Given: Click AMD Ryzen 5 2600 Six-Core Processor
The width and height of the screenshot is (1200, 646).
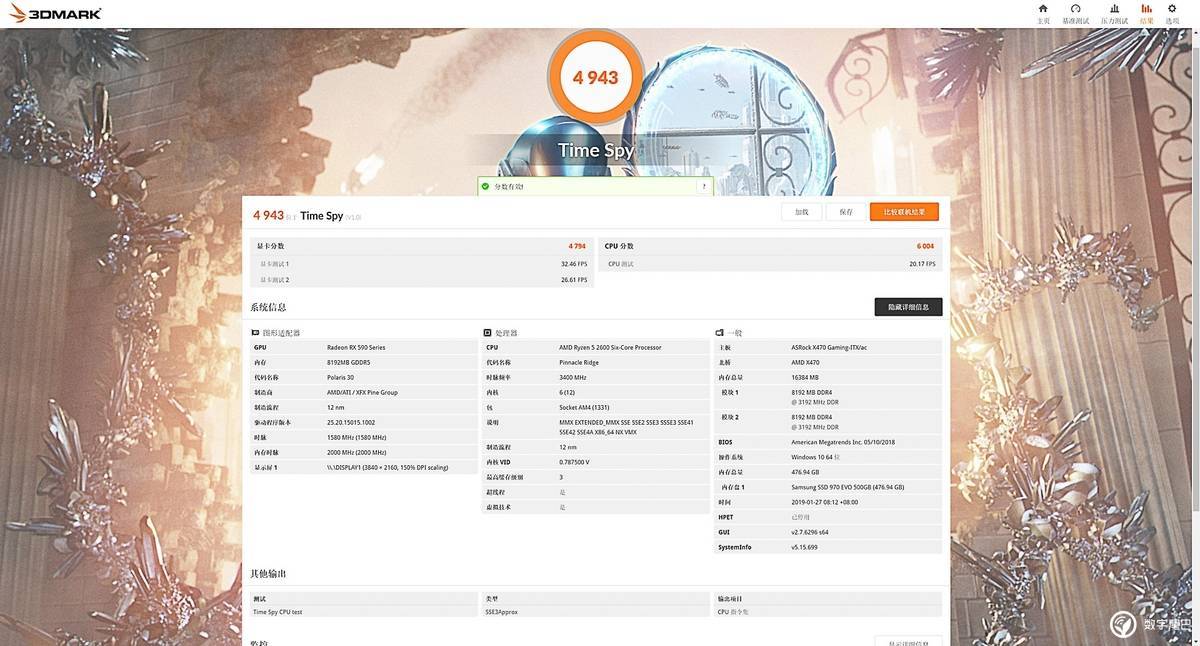Looking at the screenshot, I should pos(610,347).
